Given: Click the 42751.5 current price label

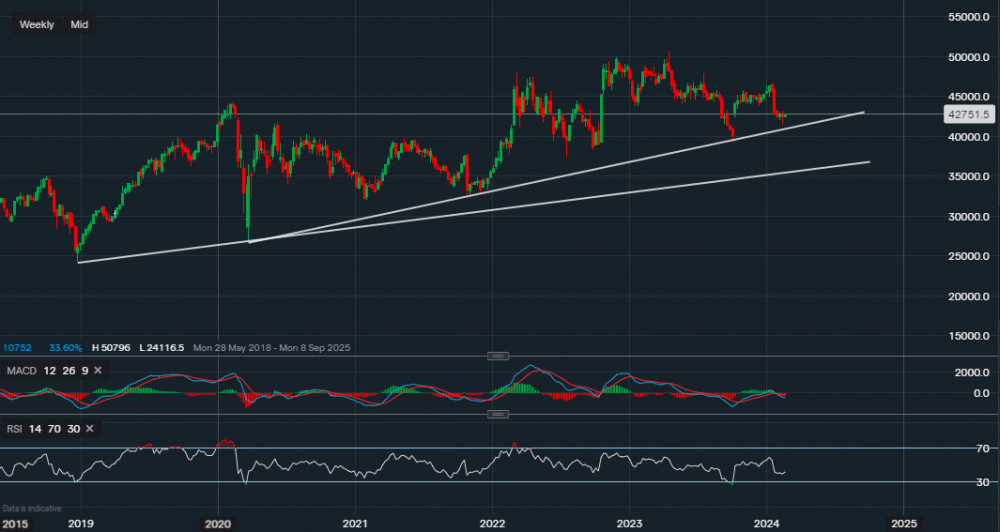Looking at the screenshot, I should tap(967, 115).
